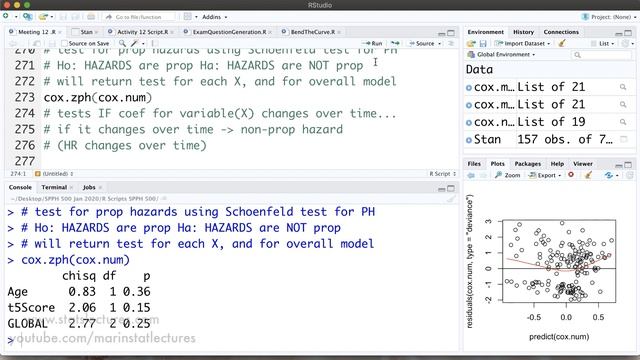640x360 pixels.
Task: Open the Import Dataset dropdown
Action: point(522,43)
